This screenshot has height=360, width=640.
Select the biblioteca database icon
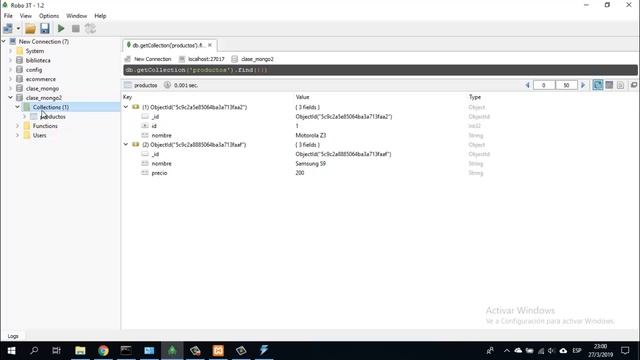click(19, 60)
